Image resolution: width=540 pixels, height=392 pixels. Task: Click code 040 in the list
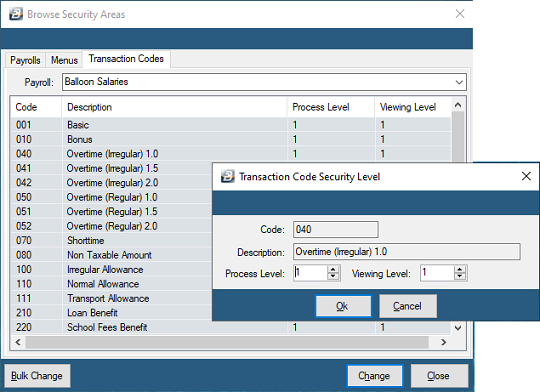click(24, 154)
